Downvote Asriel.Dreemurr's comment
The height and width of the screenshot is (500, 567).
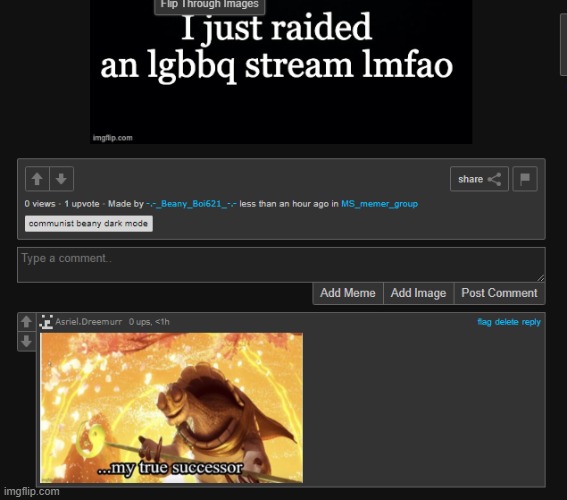pos(26,341)
